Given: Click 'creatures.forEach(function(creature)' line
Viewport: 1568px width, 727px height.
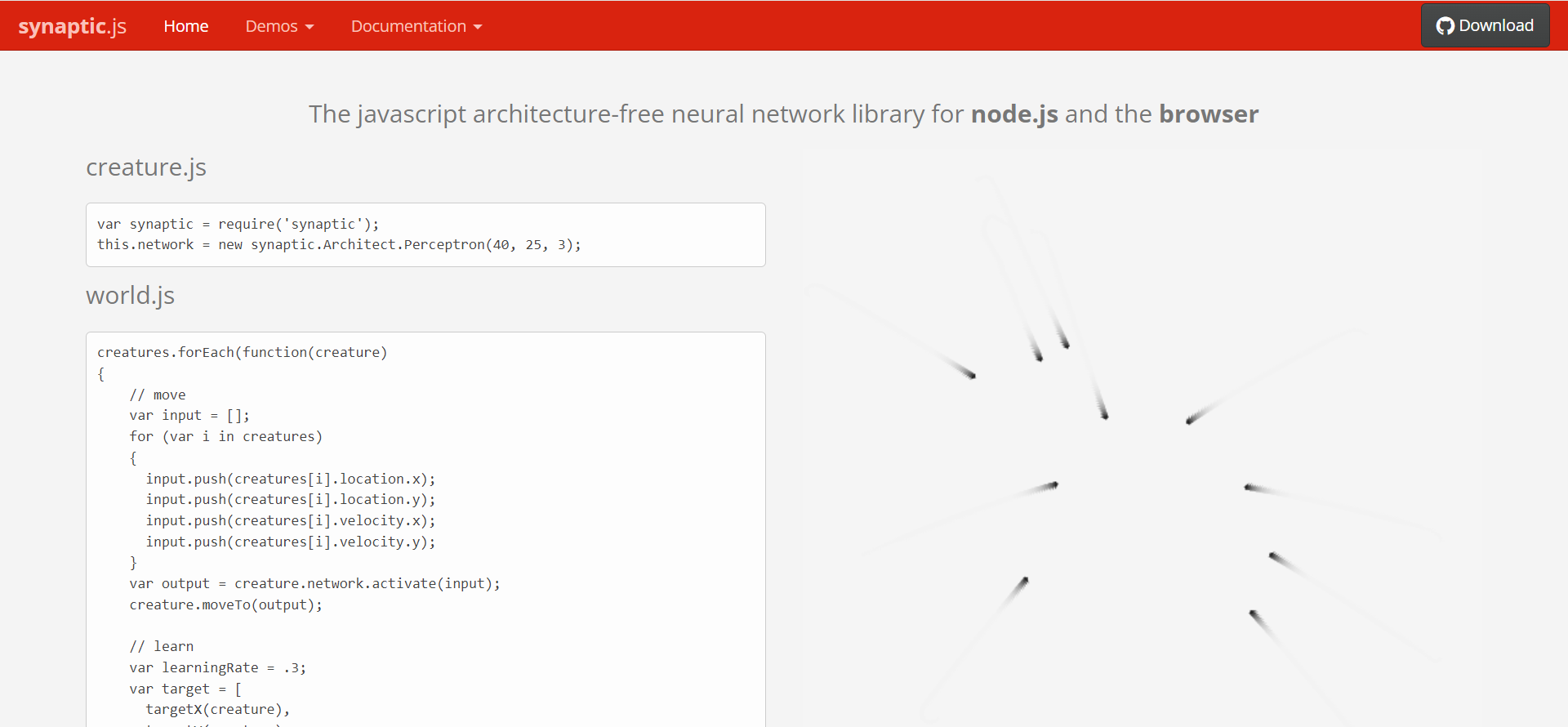Looking at the screenshot, I should pyautogui.click(x=242, y=352).
